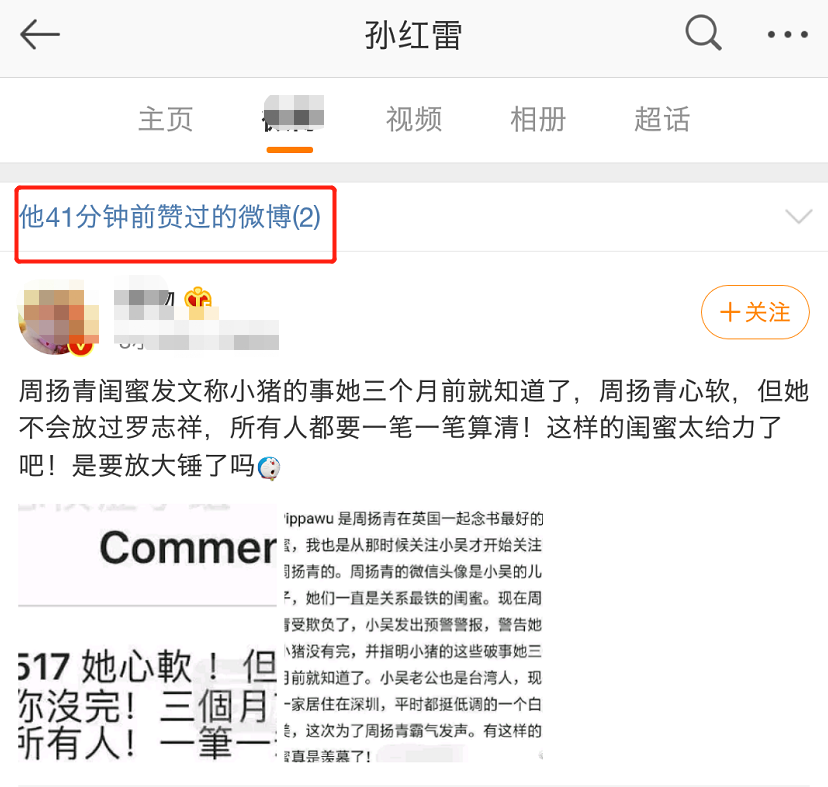The height and width of the screenshot is (787, 828).
Task: Click the 孙红雷 page title
Action: pyautogui.click(x=413, y=35)
